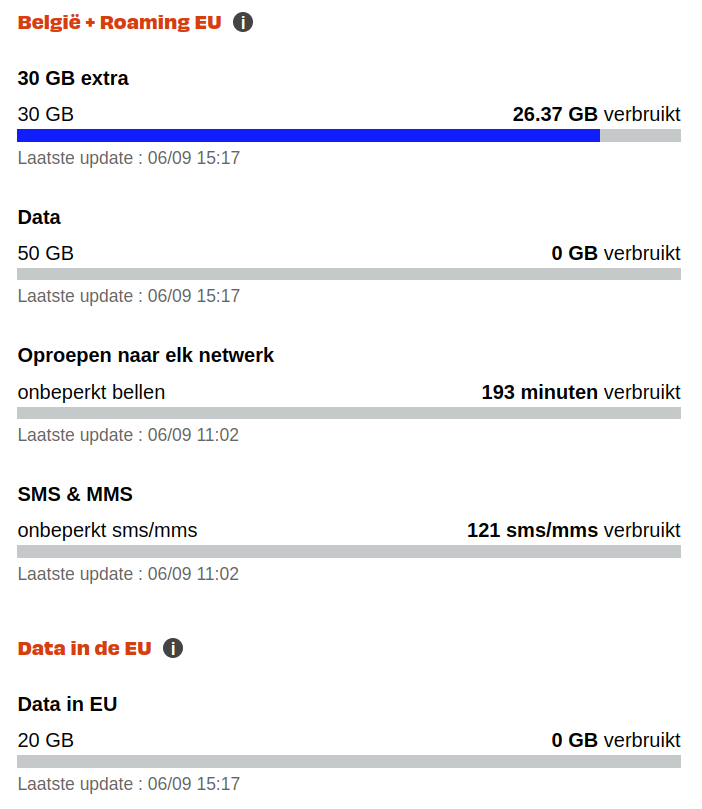Click the 121 sms/mms verbruikt value
The image size is (702, 809).
pos(573,530)
